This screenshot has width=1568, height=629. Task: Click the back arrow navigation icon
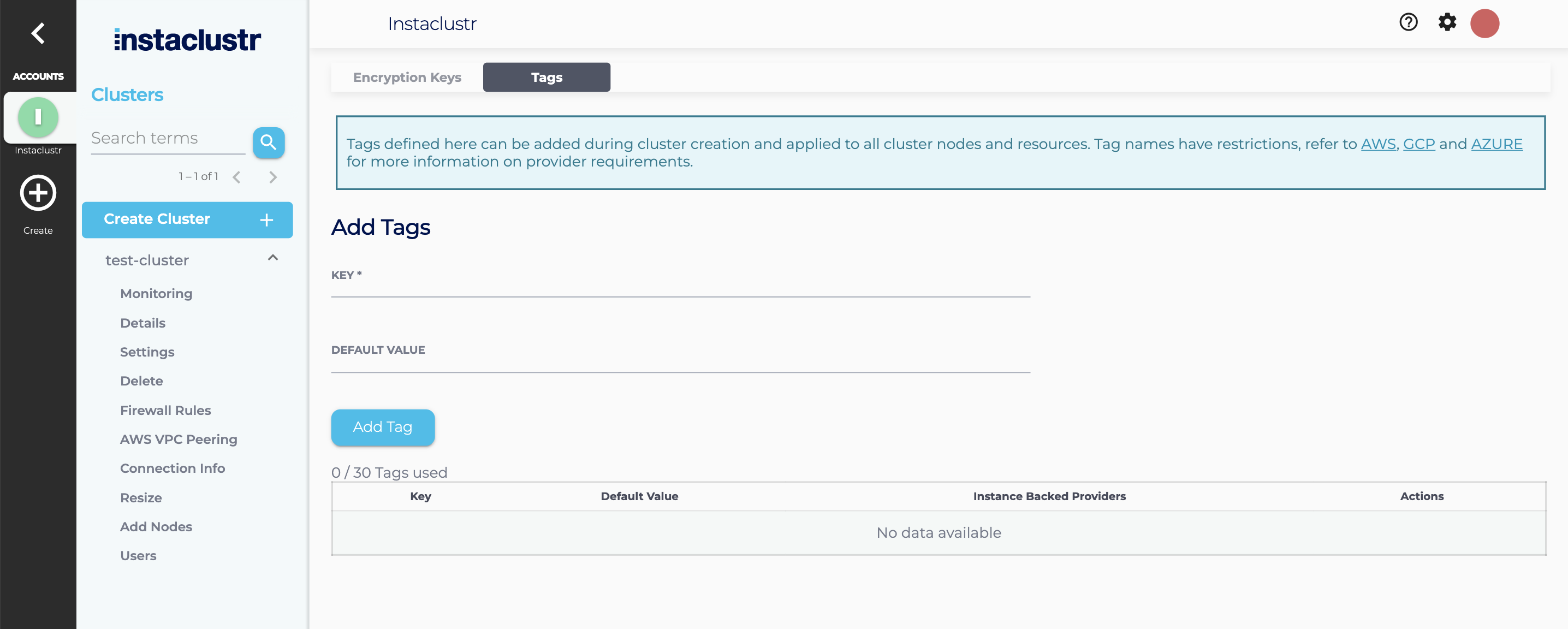pos(37,32)
